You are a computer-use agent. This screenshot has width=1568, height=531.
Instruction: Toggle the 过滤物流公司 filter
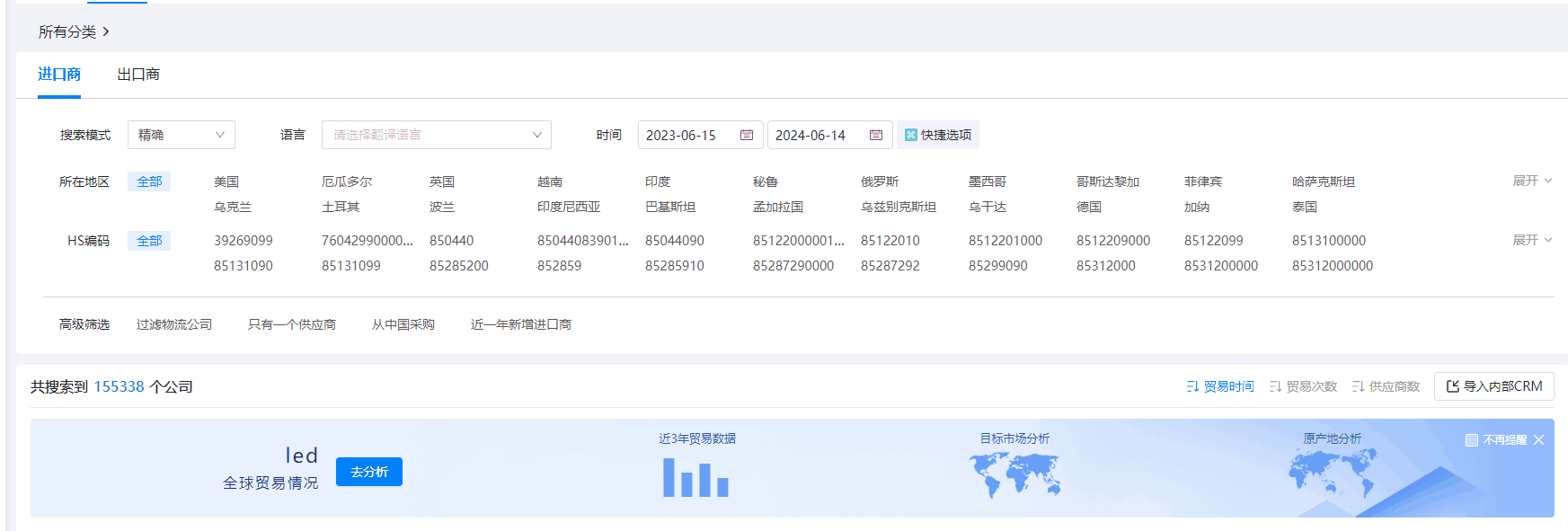coord(174,324)
